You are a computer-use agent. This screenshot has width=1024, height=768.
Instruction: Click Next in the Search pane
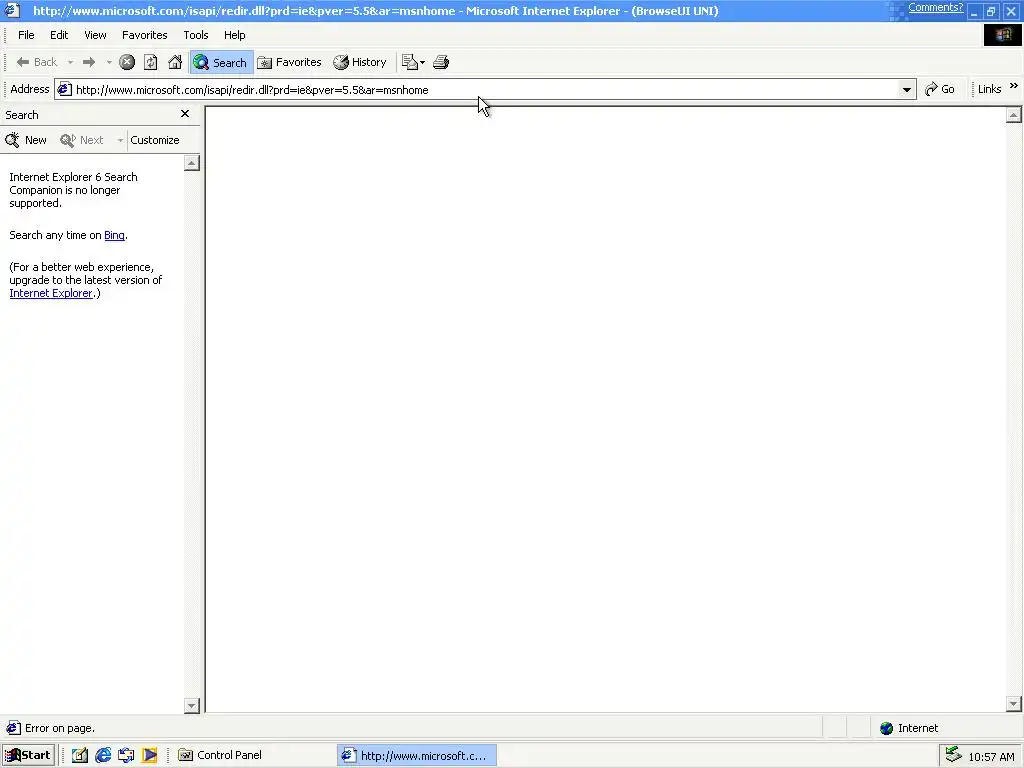pos(82,140)
